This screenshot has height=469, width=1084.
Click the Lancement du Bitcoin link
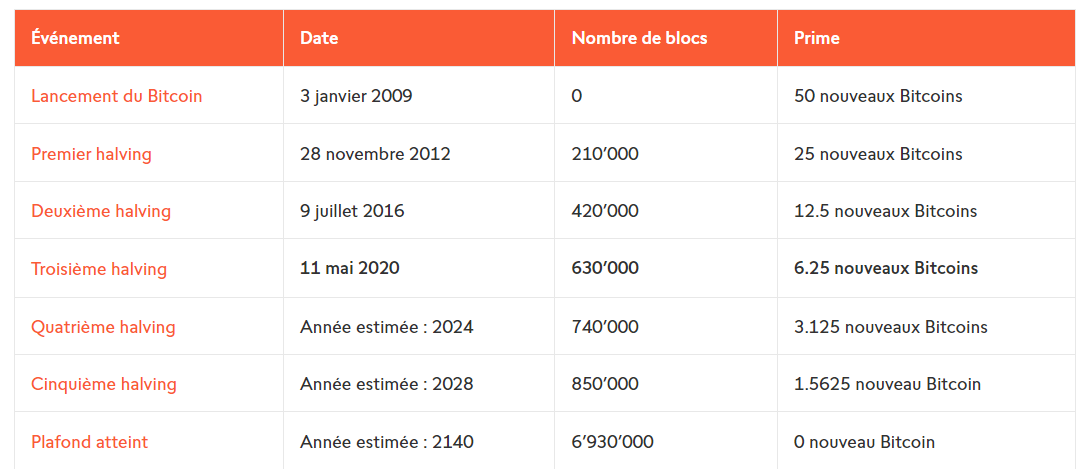pos(117,96)
